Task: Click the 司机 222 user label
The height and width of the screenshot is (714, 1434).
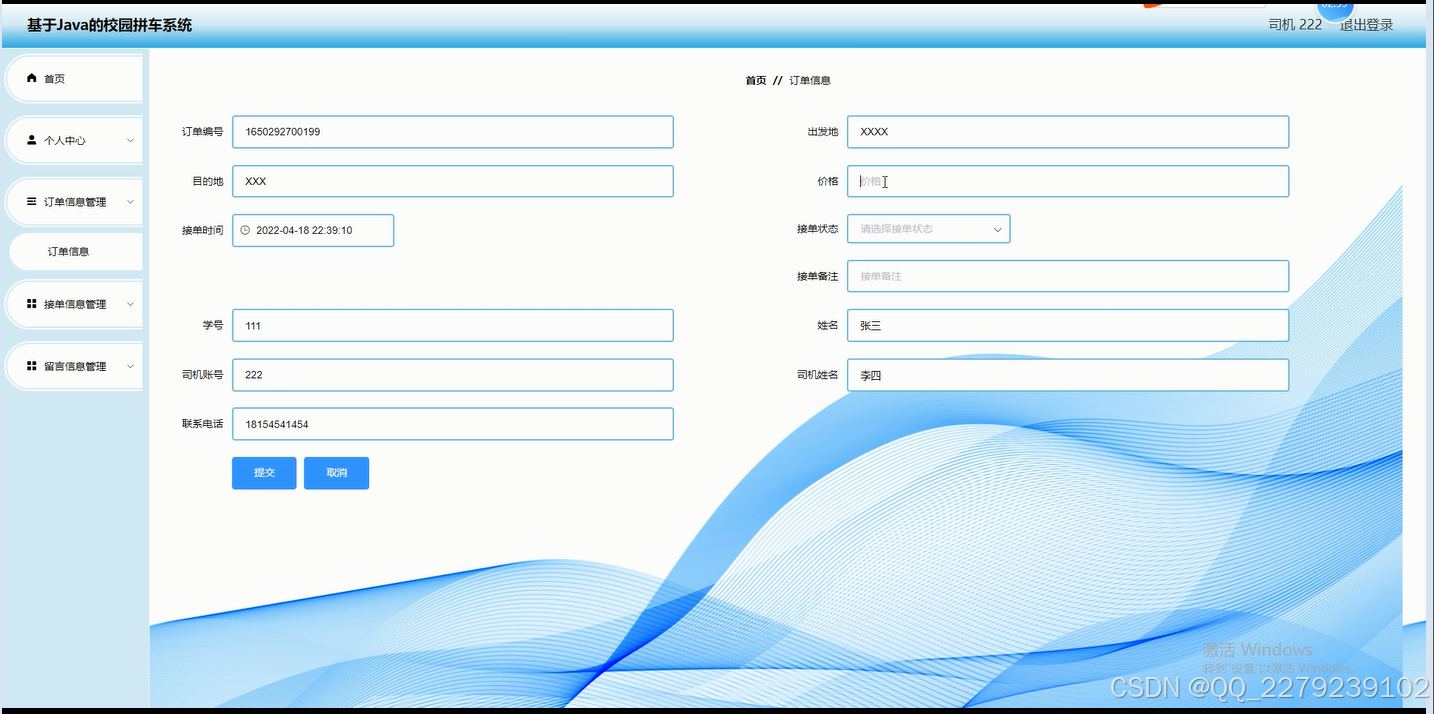Action: (x=1295, y=25)
